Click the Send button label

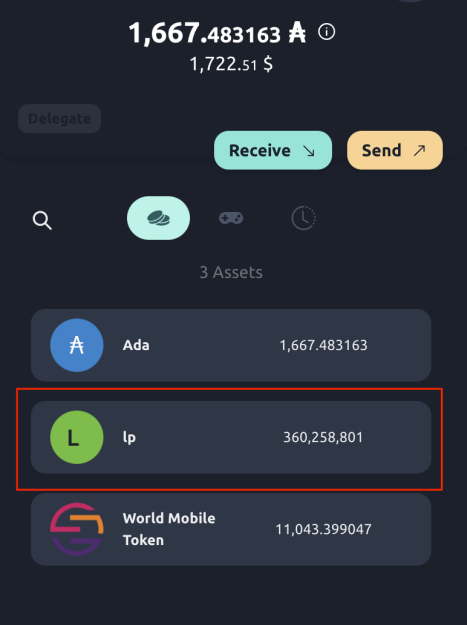coord(381,151)
